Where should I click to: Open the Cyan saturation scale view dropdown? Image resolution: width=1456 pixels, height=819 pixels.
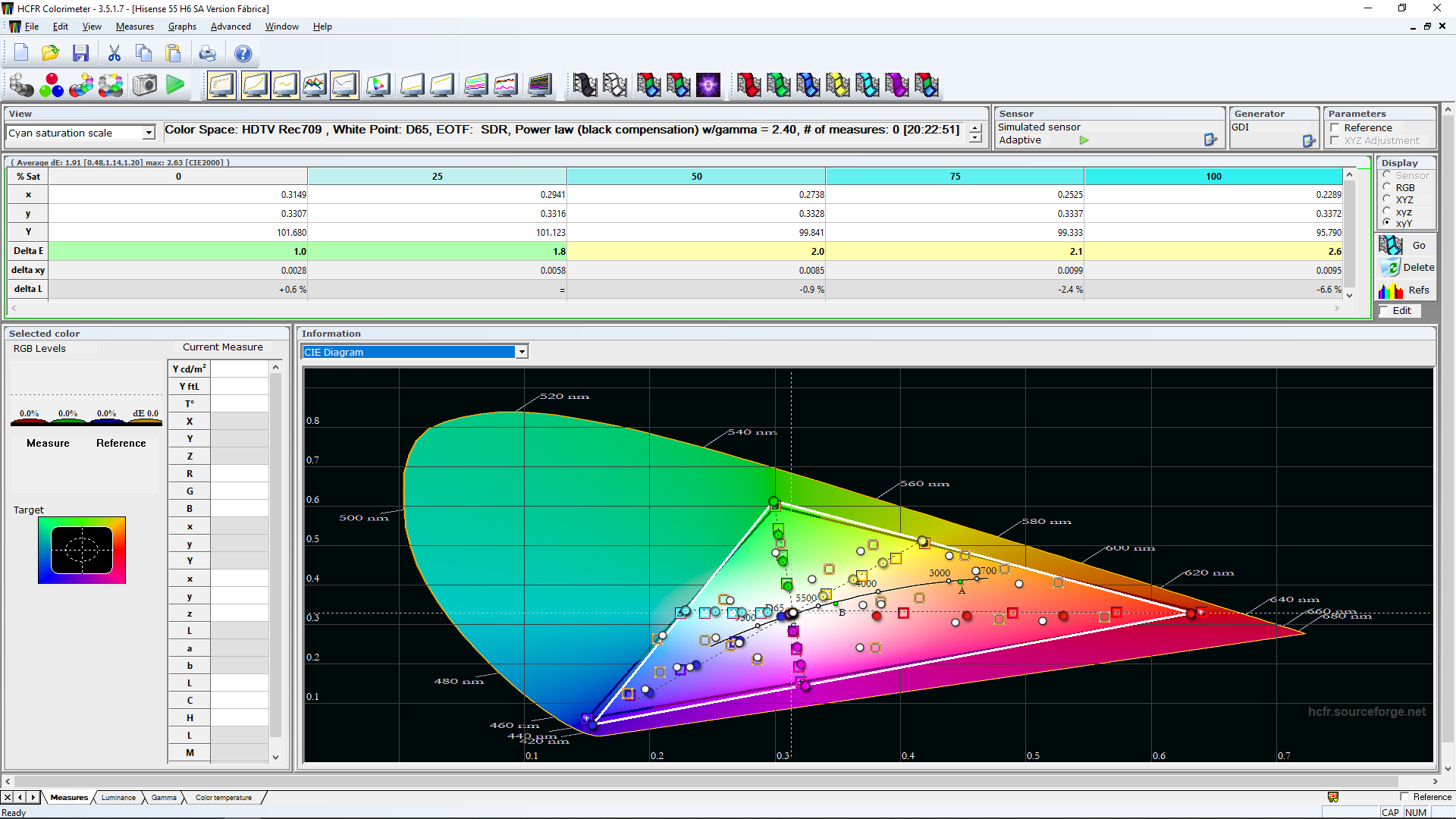[x=149, y=133]
